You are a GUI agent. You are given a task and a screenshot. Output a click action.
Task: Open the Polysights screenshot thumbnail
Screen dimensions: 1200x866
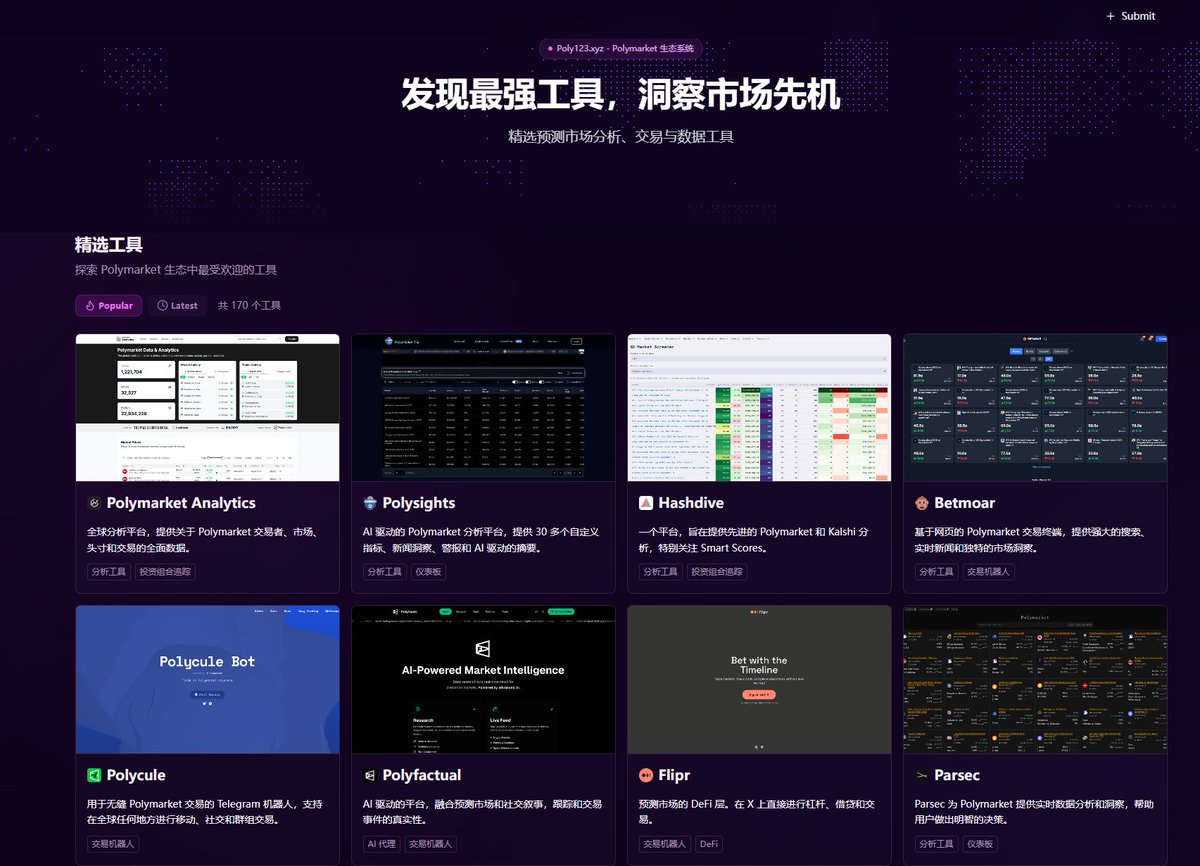coord(483,407)
